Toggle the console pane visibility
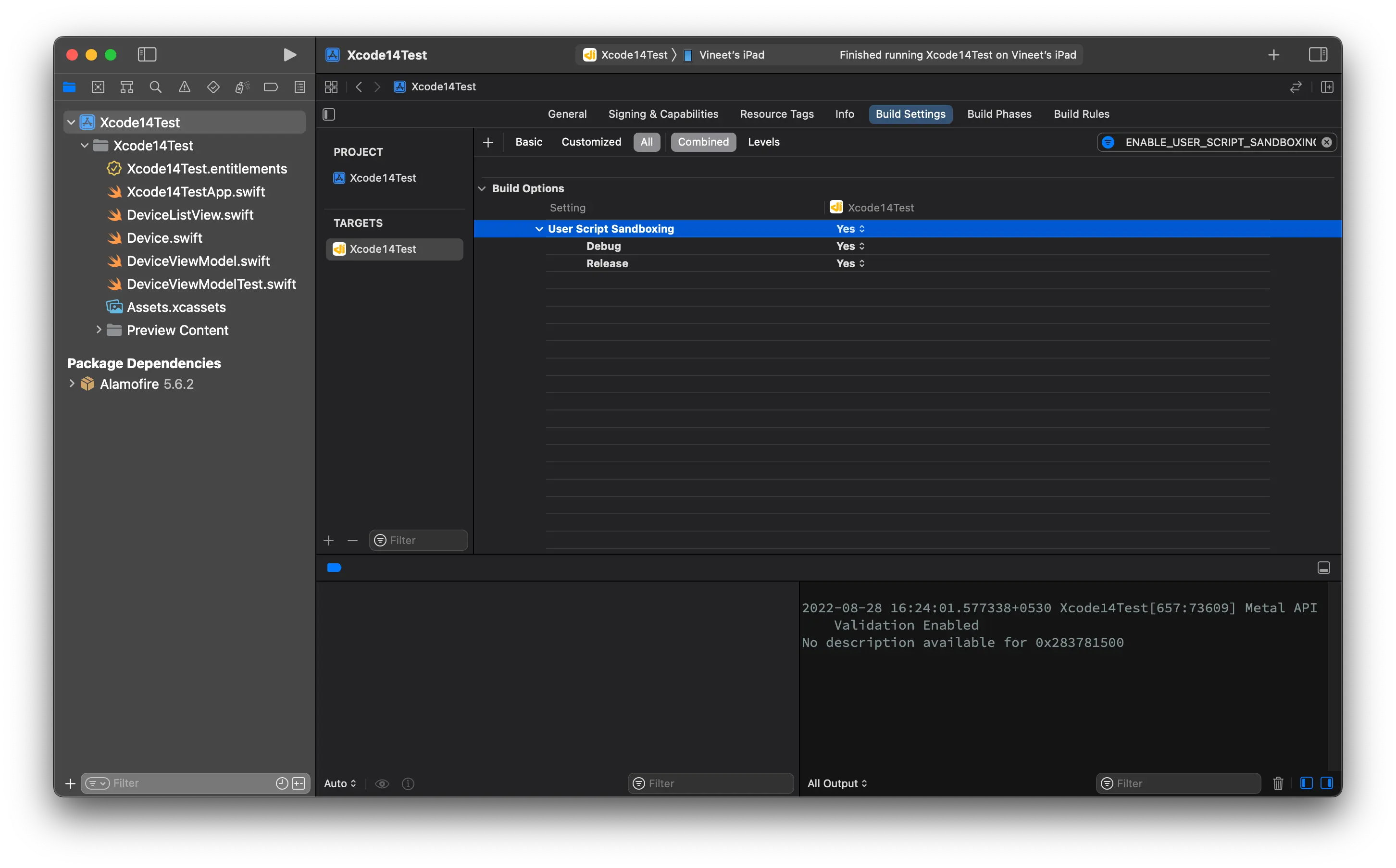The width and height of the screenshot is (1396, 868). click(x=1327, y=783)
